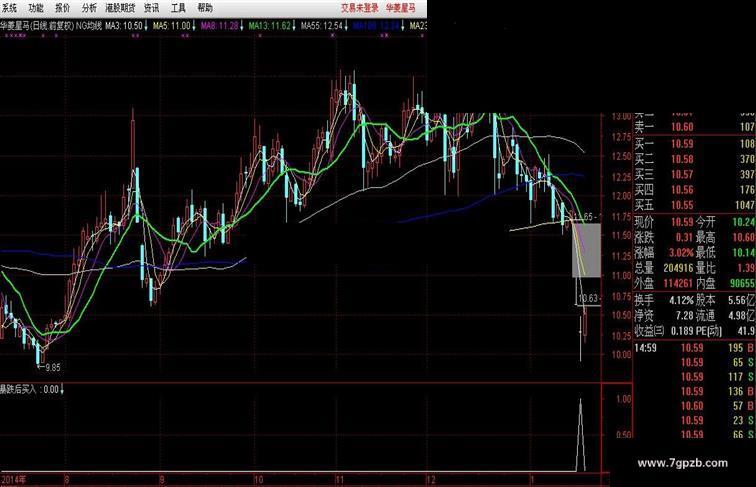Click the 华菱星马(日线,前复权) chart title

[x=37, y=26]
